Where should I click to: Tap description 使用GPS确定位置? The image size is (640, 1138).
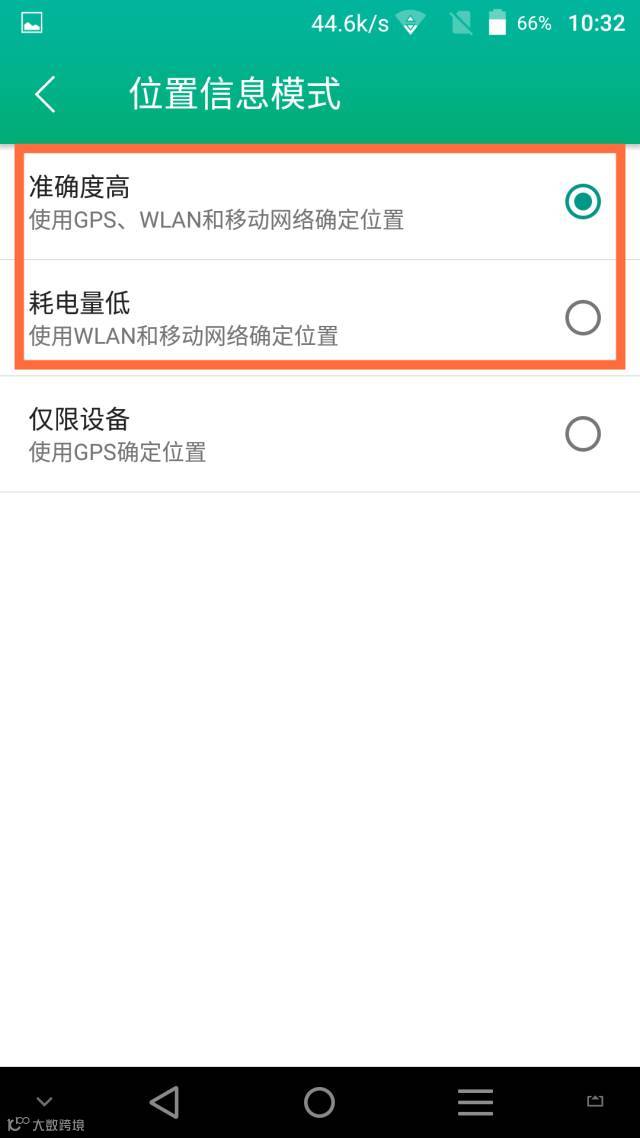(x=118, y=452)
